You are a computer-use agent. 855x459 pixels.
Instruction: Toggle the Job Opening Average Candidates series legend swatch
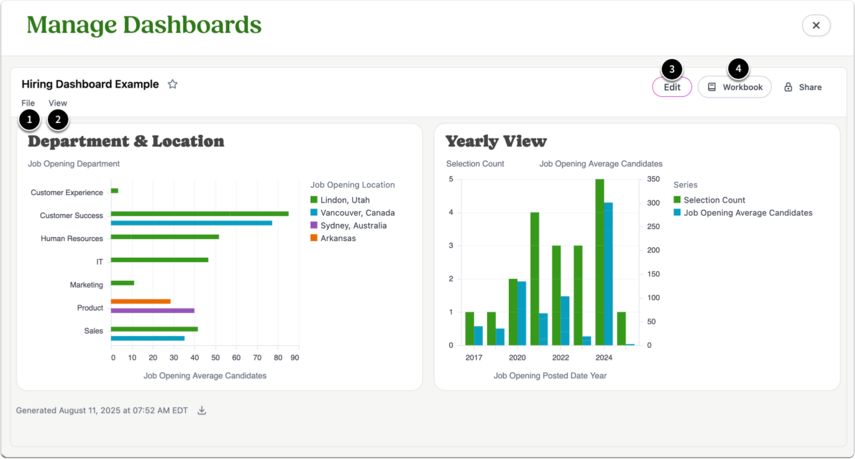(677, 213)
